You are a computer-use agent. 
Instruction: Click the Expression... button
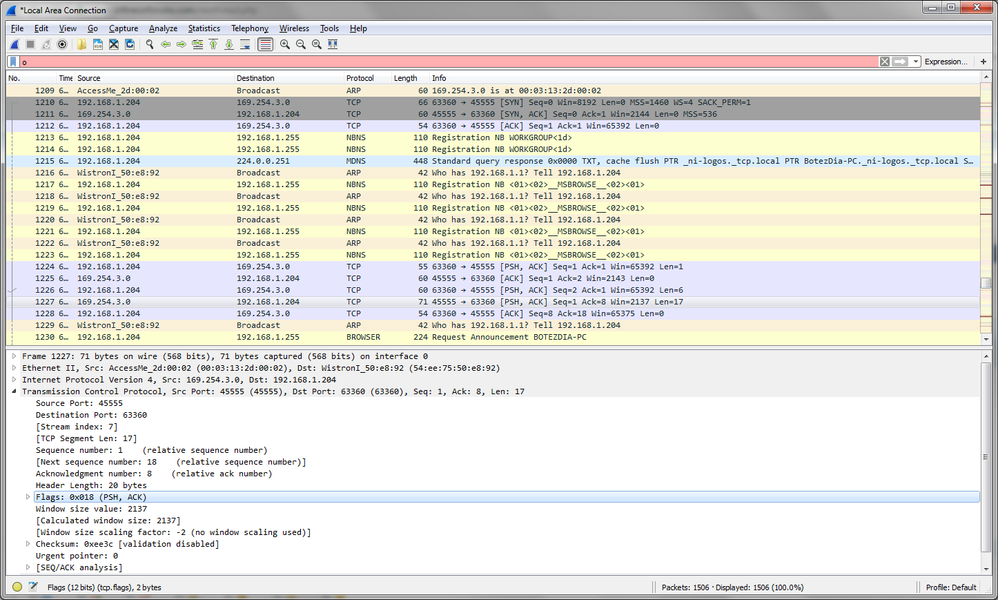pyautogui.click(x=946, y=62)
